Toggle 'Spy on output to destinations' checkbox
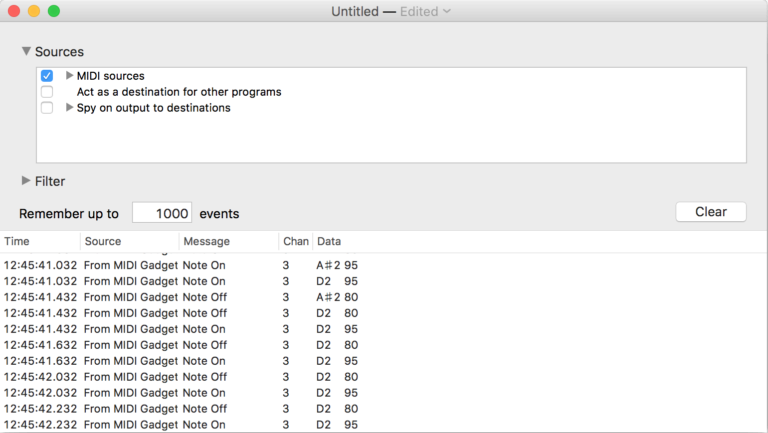 [47, 108]
